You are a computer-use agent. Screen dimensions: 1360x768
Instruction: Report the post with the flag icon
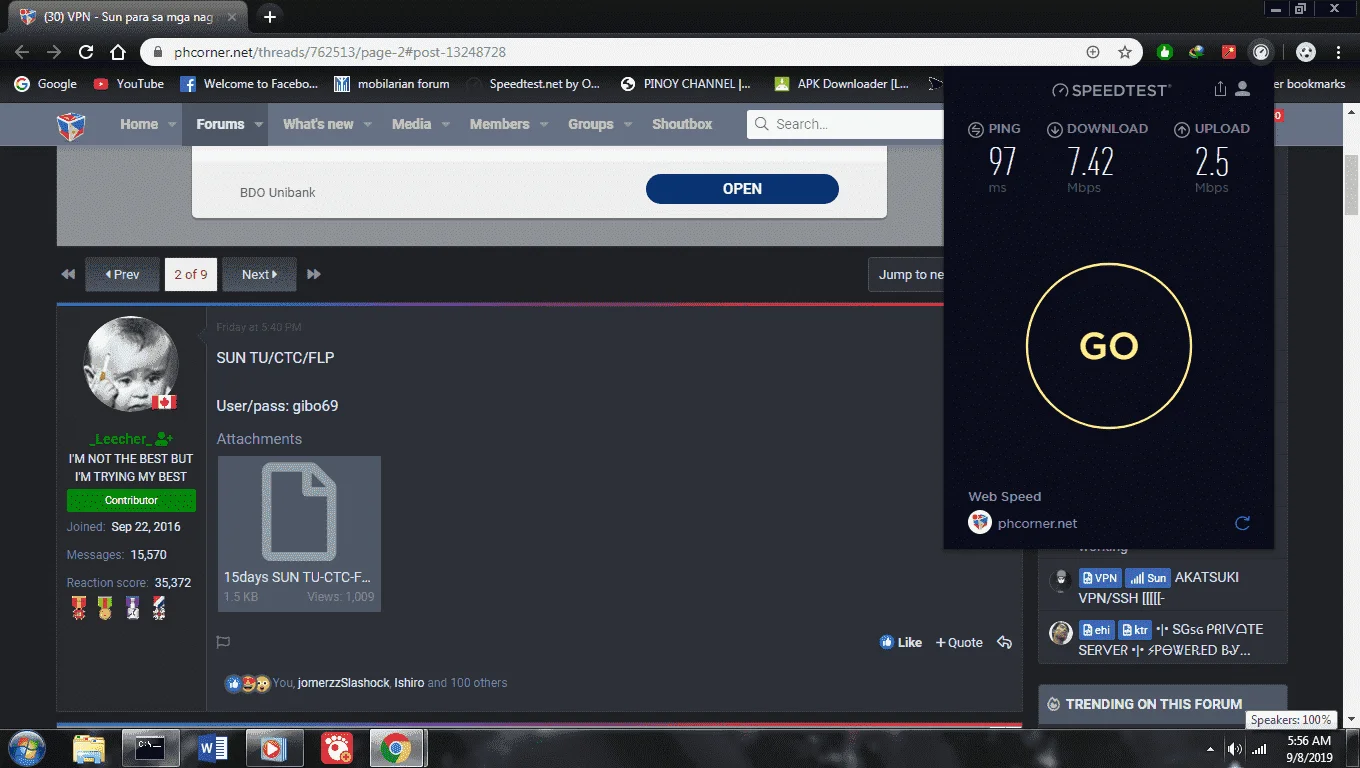224,642
